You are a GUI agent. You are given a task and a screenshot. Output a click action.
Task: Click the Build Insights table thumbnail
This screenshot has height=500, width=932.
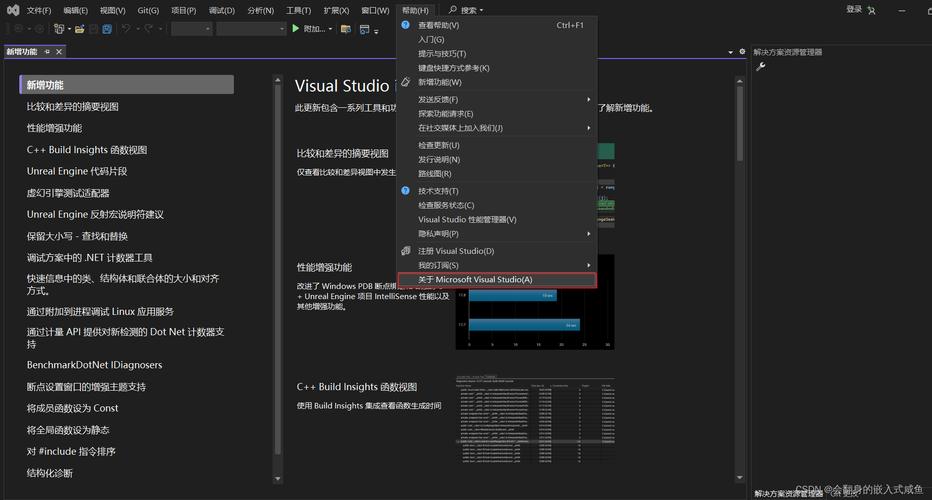tap(535, 420)
